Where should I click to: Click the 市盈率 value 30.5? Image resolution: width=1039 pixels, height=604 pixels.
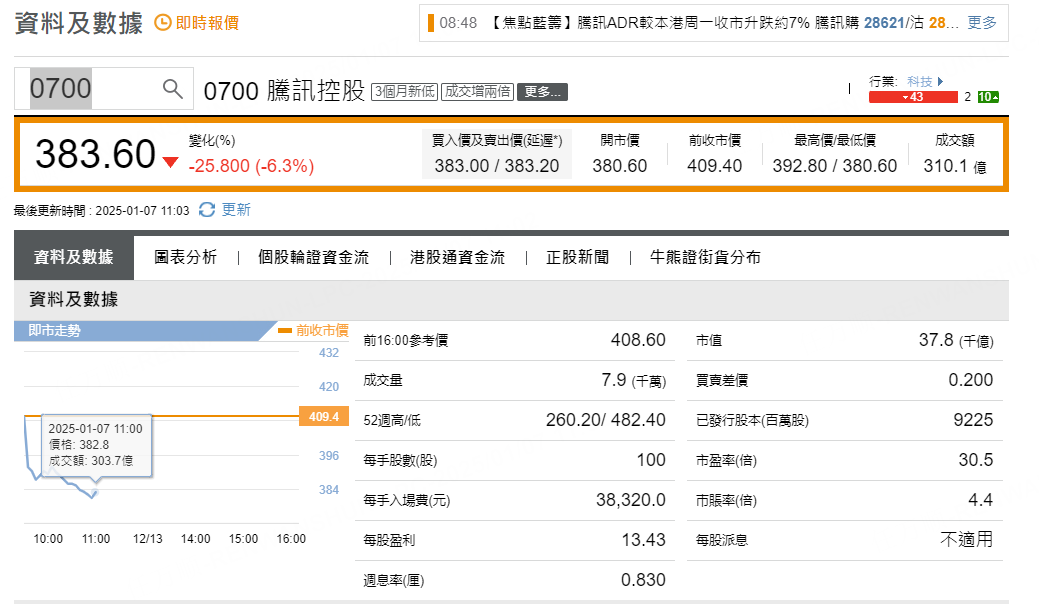click(975, 460)
